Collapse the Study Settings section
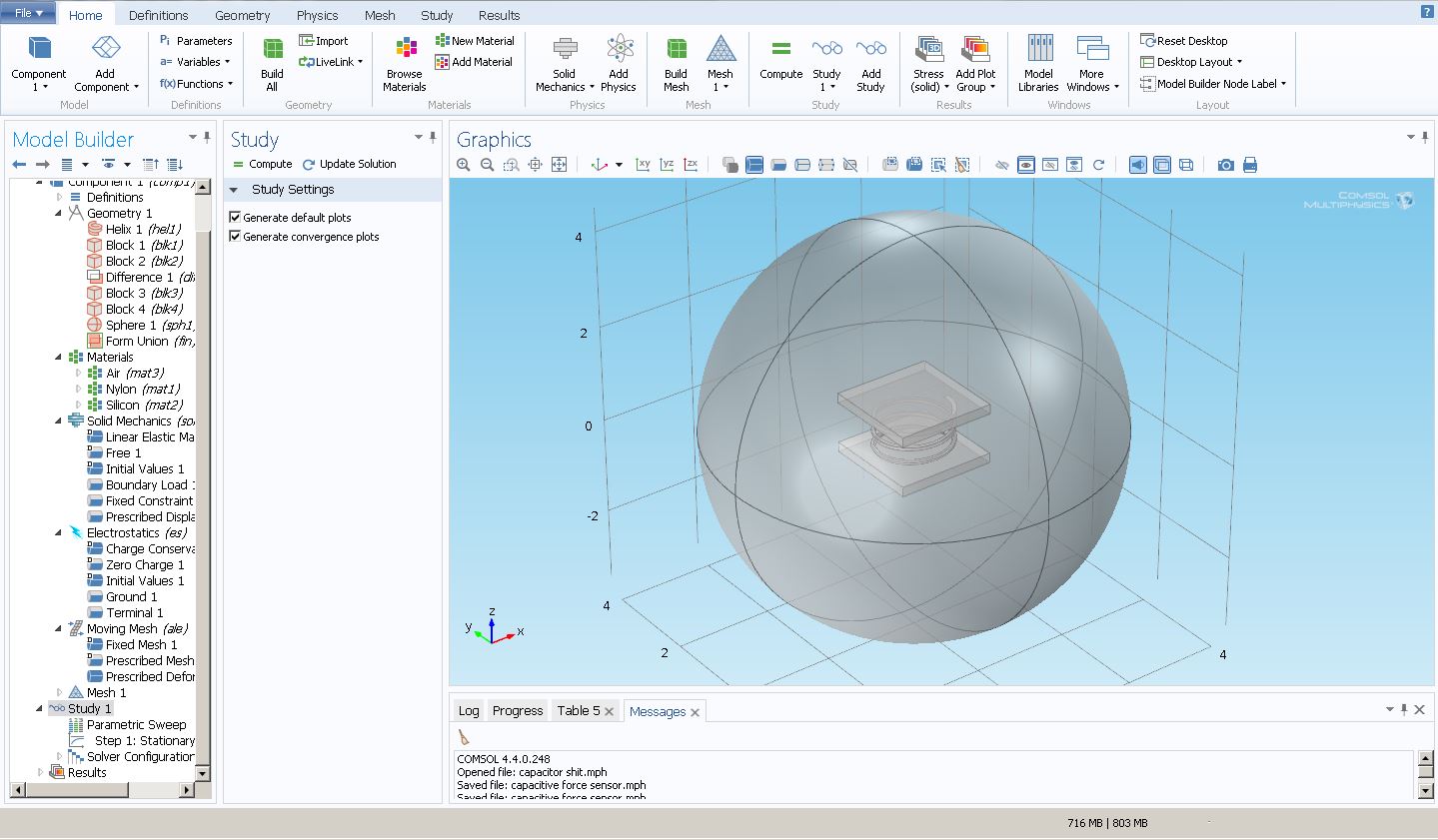This screenshot has width=1438, height=840. click(234, 190)
